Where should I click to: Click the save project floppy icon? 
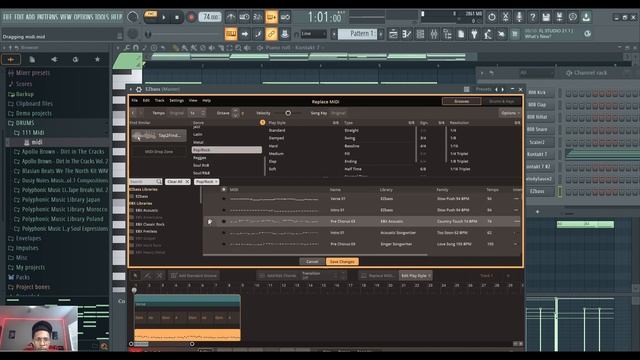click(x=546, y=17)
